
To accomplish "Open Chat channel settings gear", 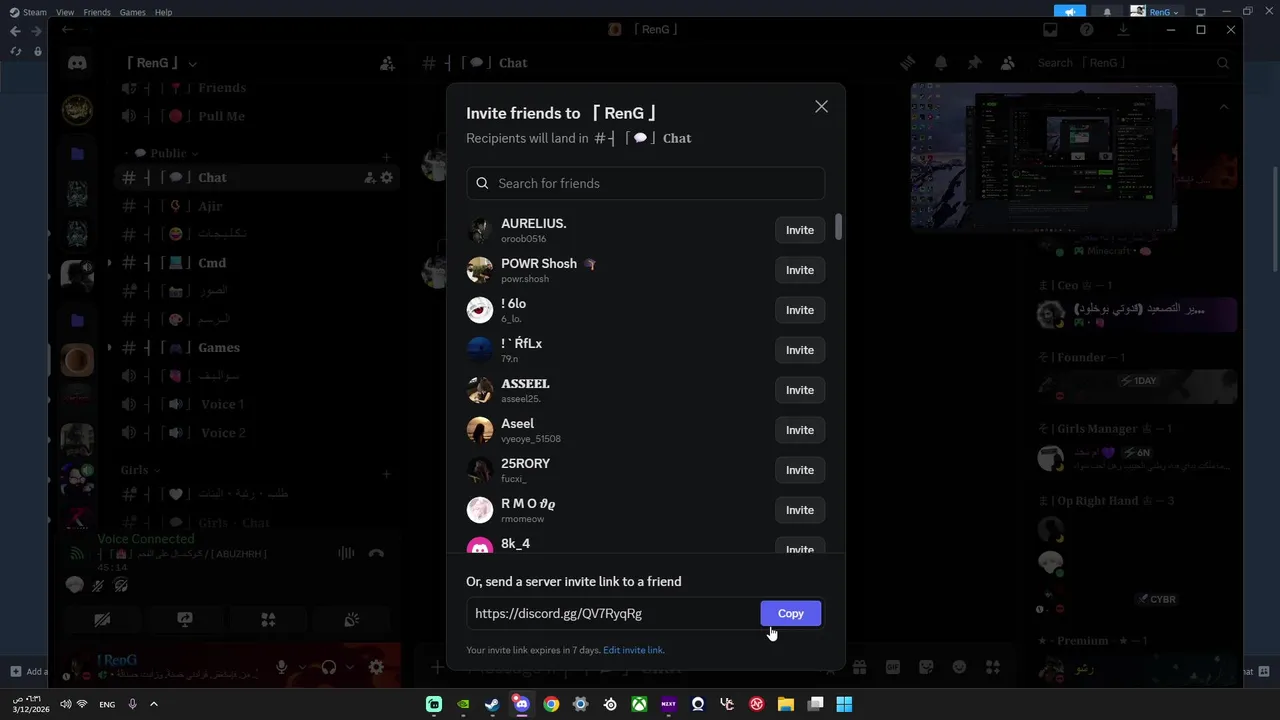I will [x=387, y=177].
